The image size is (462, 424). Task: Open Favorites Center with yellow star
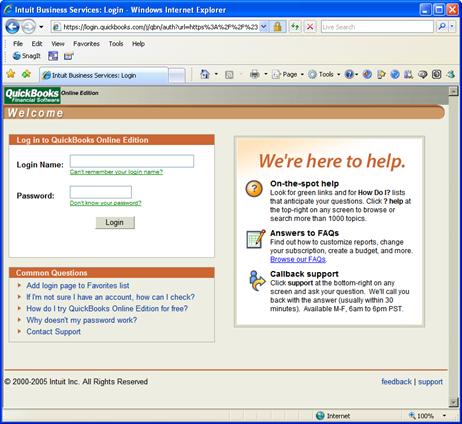11,74
